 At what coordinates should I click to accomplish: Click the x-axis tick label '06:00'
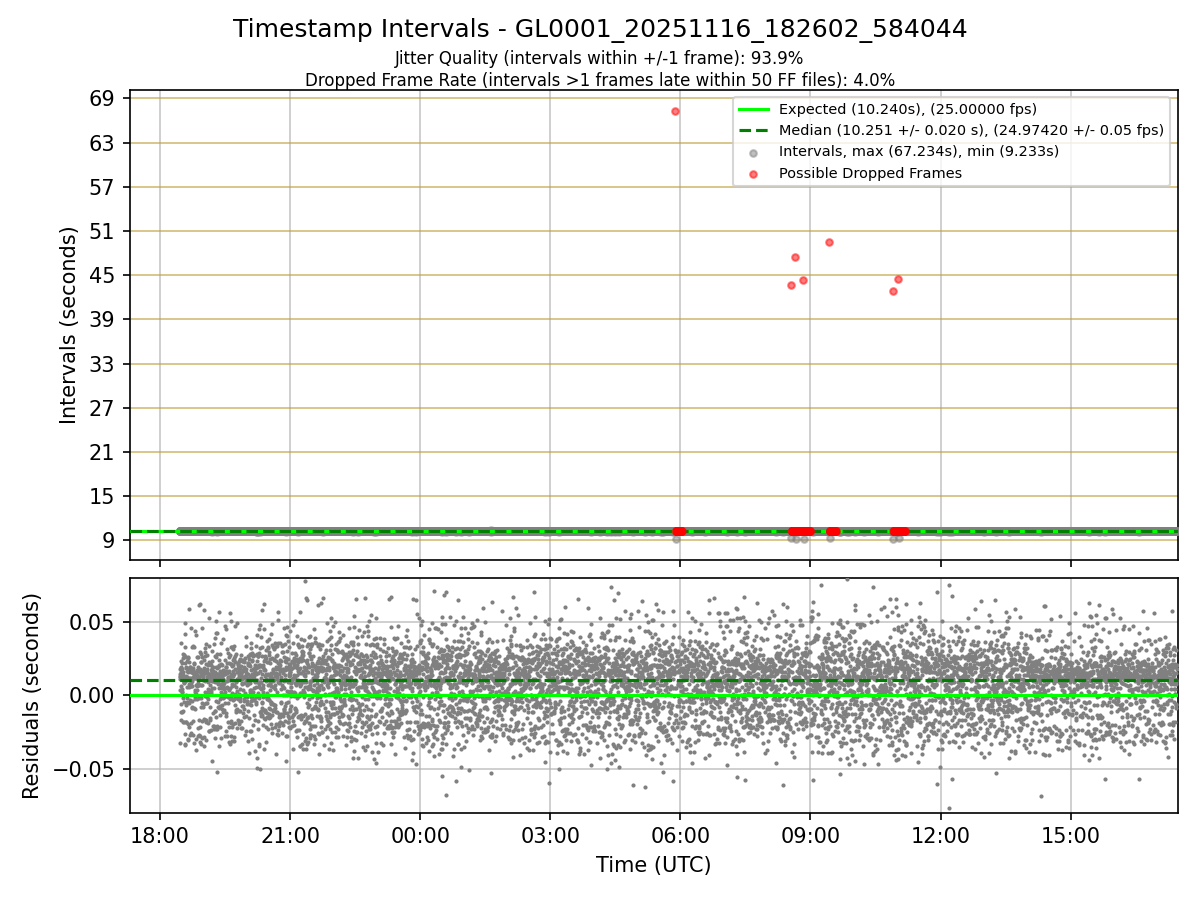point(680,835)
